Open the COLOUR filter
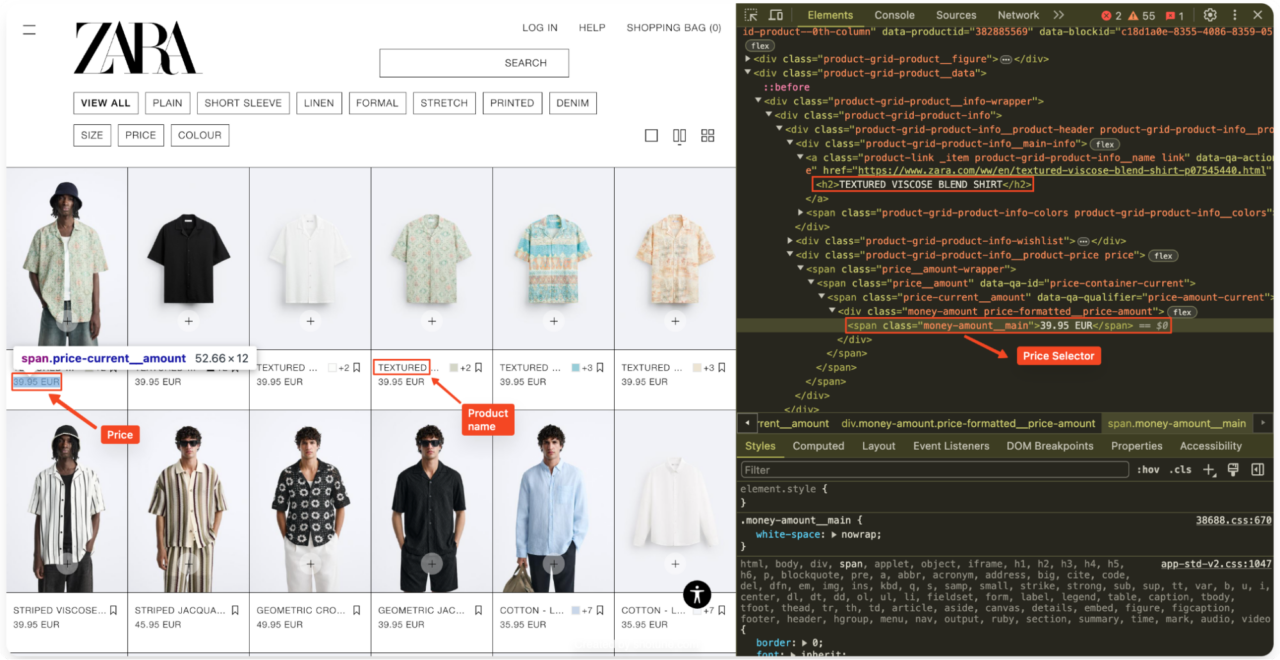 click(200, 135)
